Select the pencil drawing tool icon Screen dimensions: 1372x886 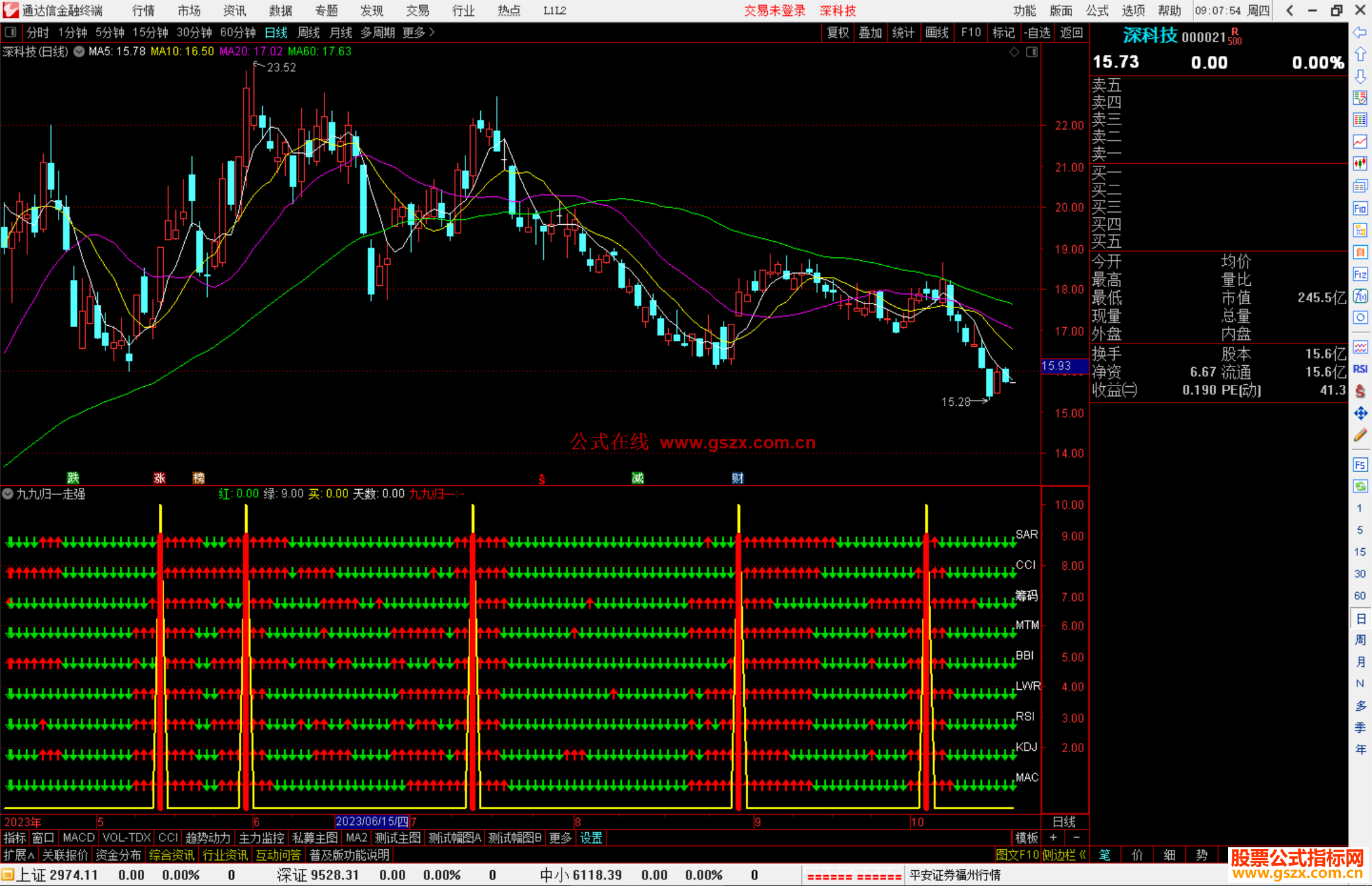click(1360, 435)
